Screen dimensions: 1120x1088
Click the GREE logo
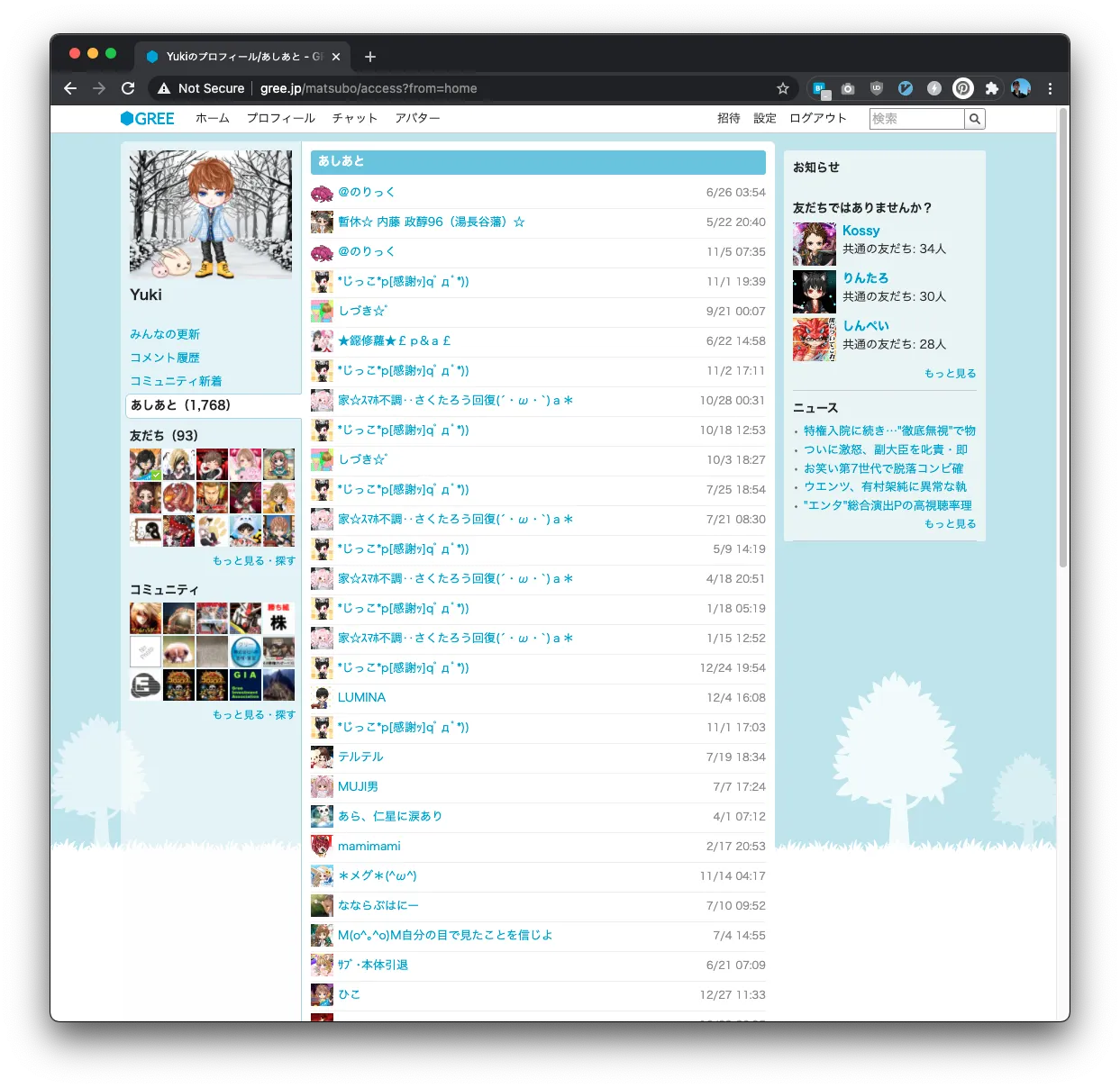coord(148,118)
